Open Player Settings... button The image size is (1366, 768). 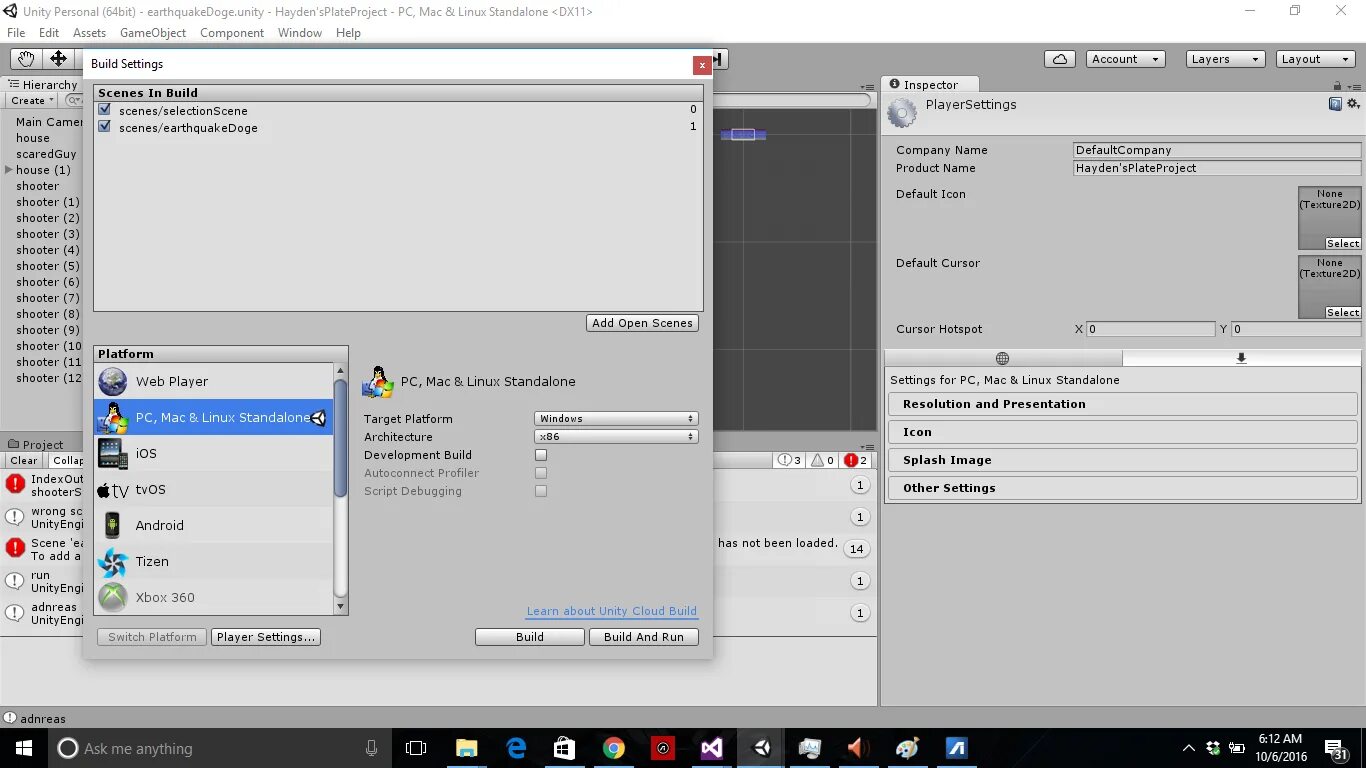[x=266, y=637]
